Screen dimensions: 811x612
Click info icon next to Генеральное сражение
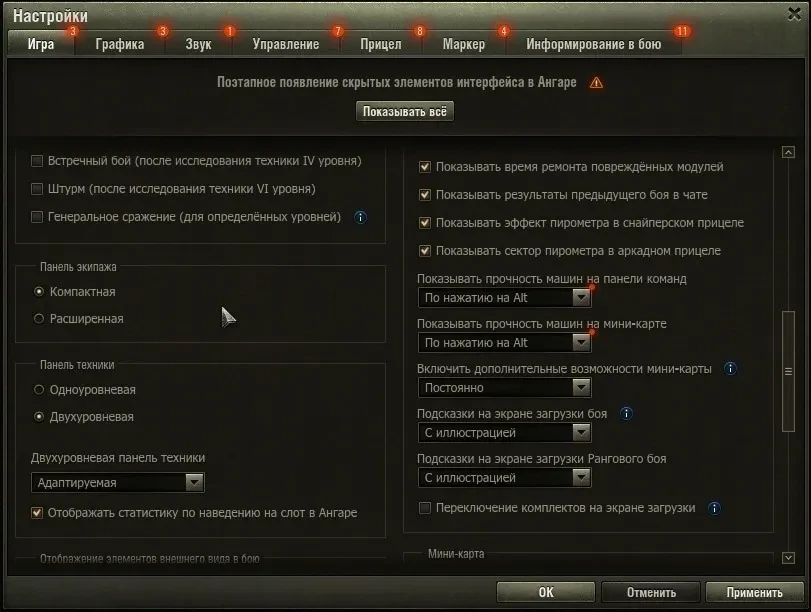click(x=361, y=217)
